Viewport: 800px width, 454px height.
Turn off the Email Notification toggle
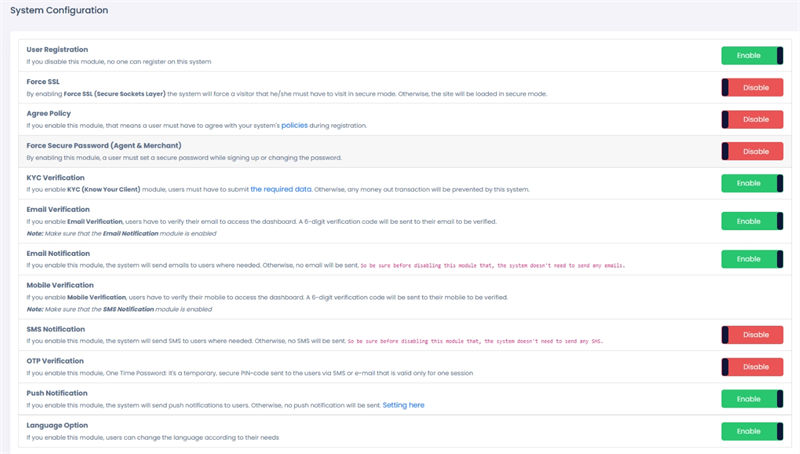(x=751, y=259)
